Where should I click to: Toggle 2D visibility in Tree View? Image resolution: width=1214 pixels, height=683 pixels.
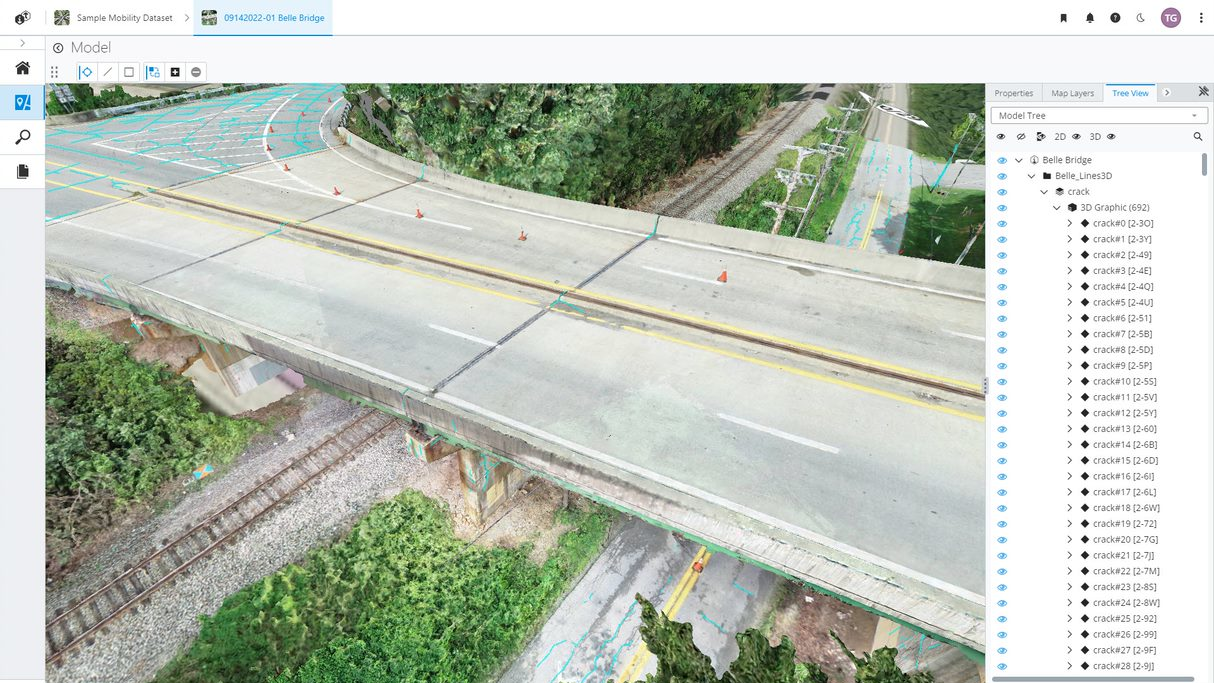tap(1077, 136)
